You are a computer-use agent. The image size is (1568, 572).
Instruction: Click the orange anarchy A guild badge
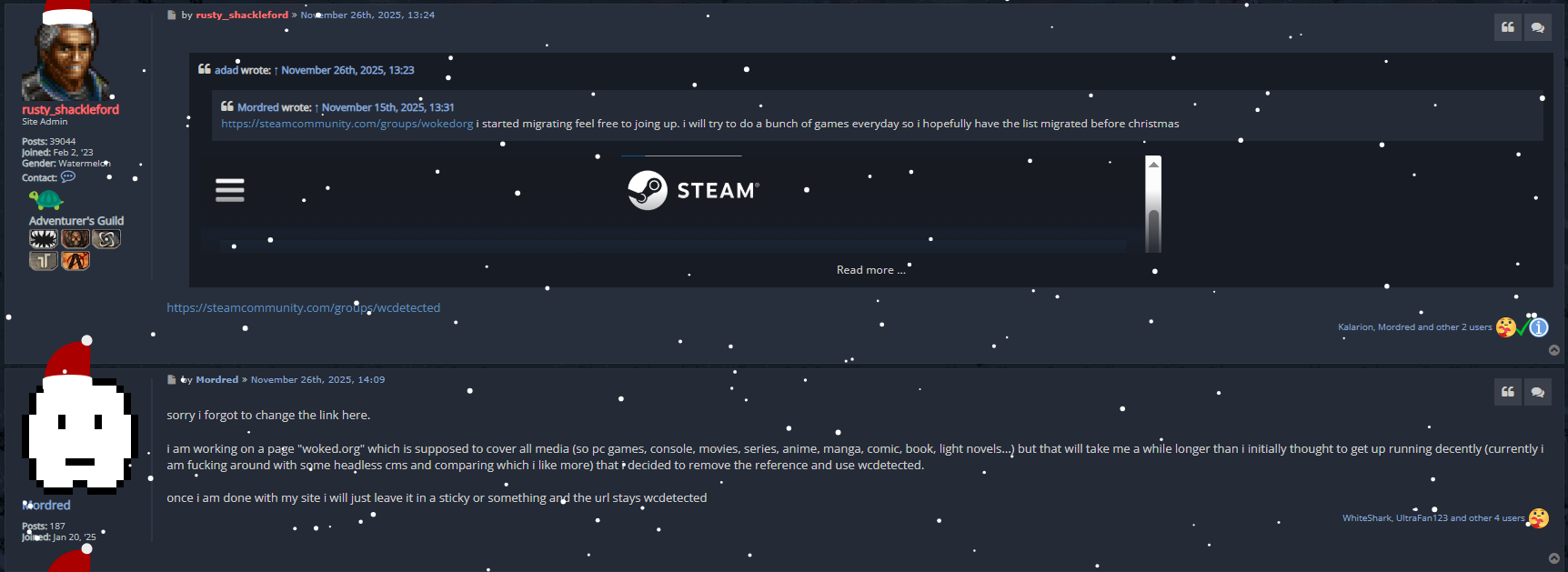75,261
